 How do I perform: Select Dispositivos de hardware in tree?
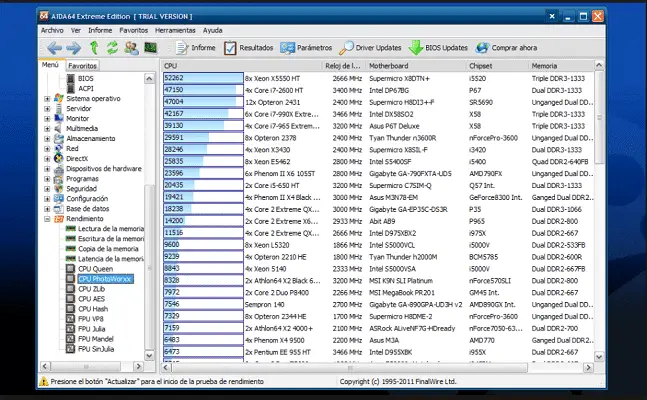[x=104, y=168]
